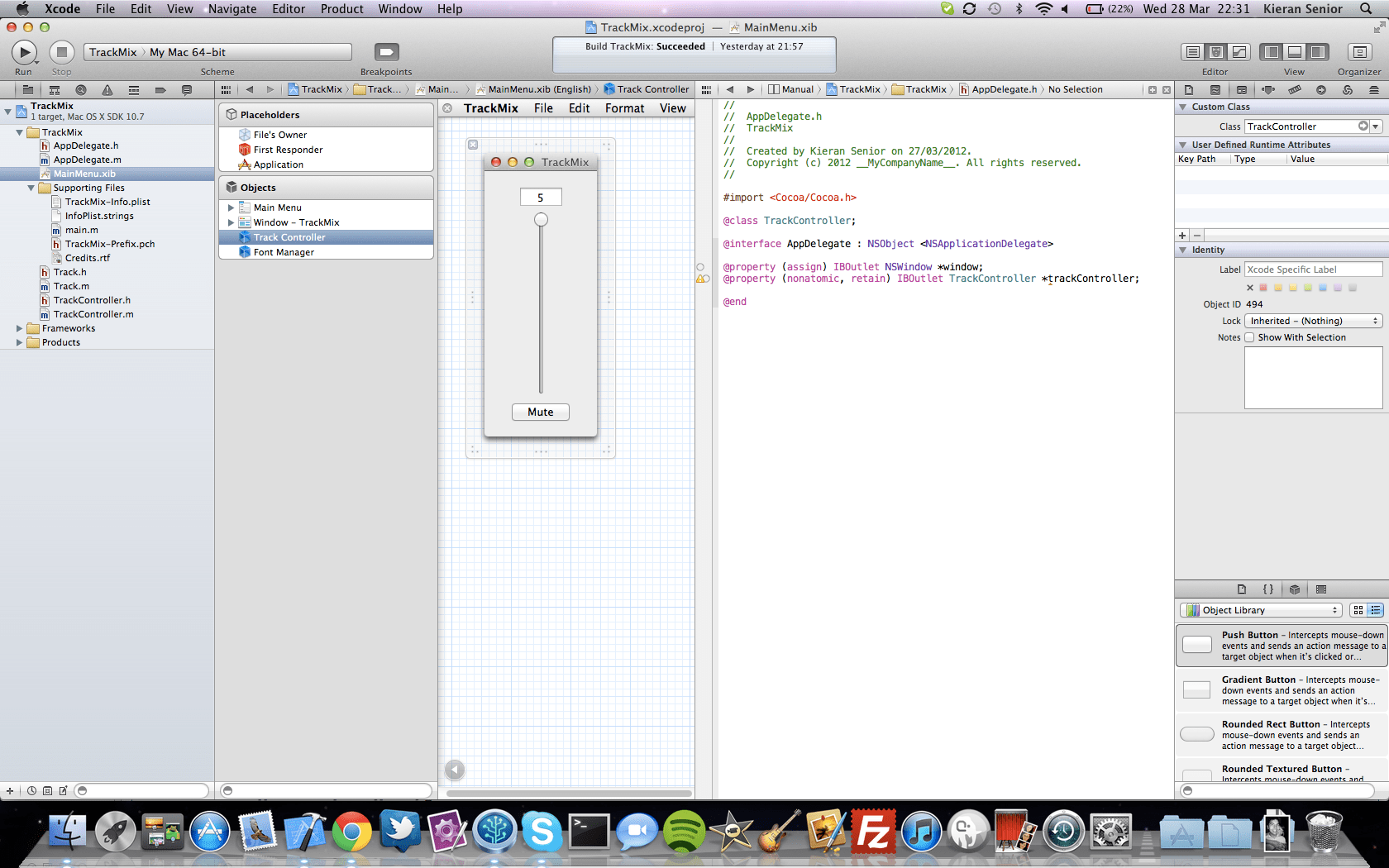Click the volume slider knob in TrackMix window
The image size is (1389, 868).
541,220
